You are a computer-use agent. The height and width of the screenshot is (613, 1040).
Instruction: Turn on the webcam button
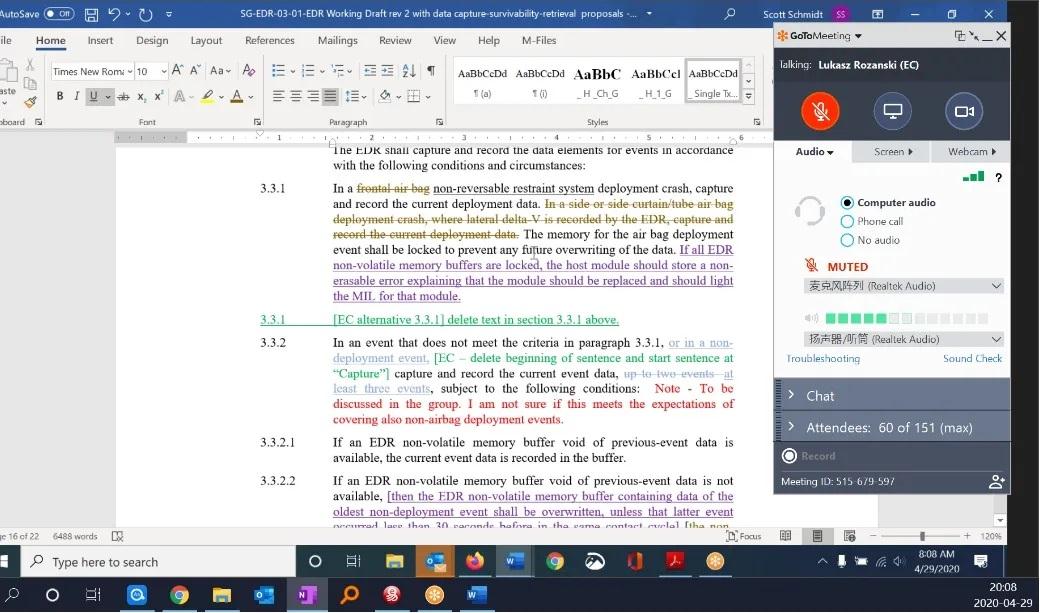964,111
